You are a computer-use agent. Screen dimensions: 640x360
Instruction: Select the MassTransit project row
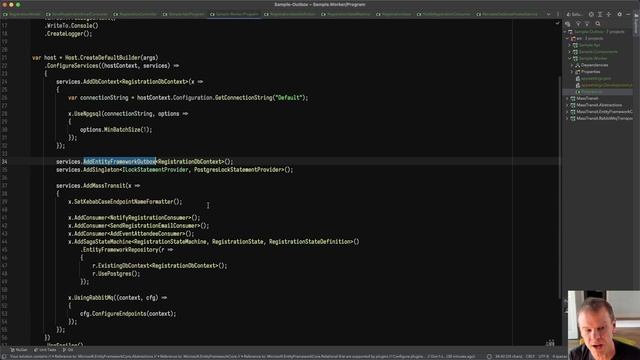[599, 98]
